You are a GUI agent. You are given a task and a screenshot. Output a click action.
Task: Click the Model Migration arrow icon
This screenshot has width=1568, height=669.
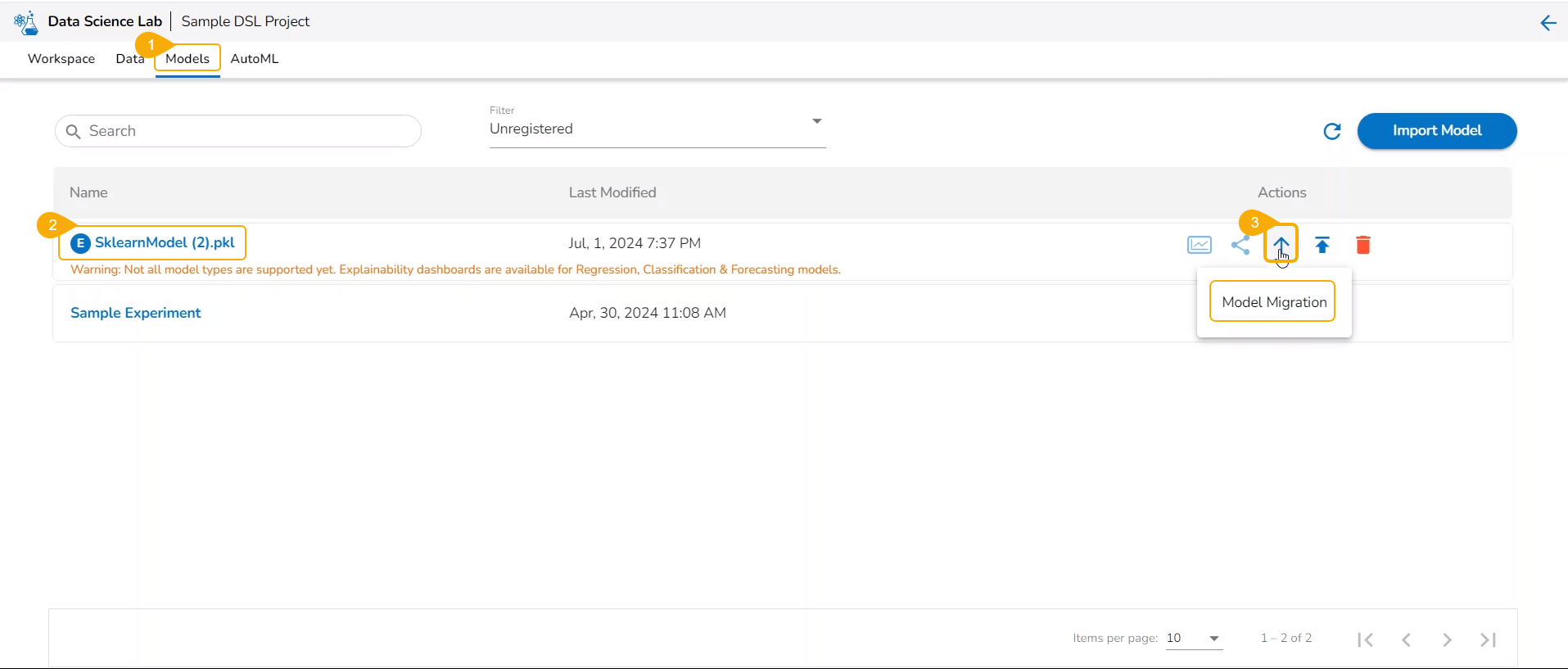(1281, 244)
